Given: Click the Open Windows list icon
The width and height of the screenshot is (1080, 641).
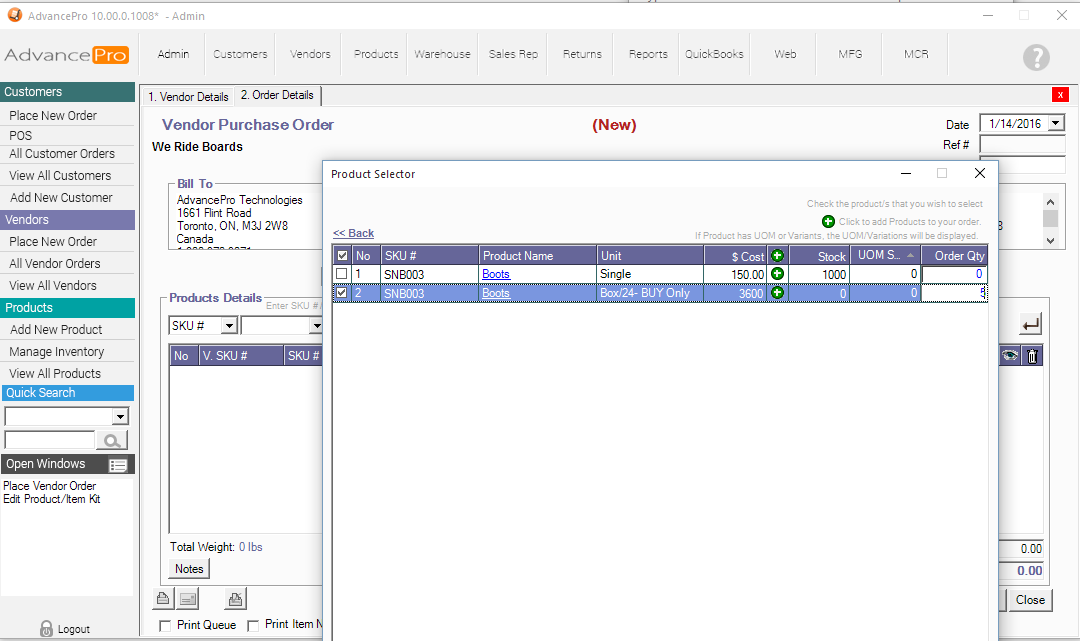Looking at the screenshot, I should (x=118, y=465).
